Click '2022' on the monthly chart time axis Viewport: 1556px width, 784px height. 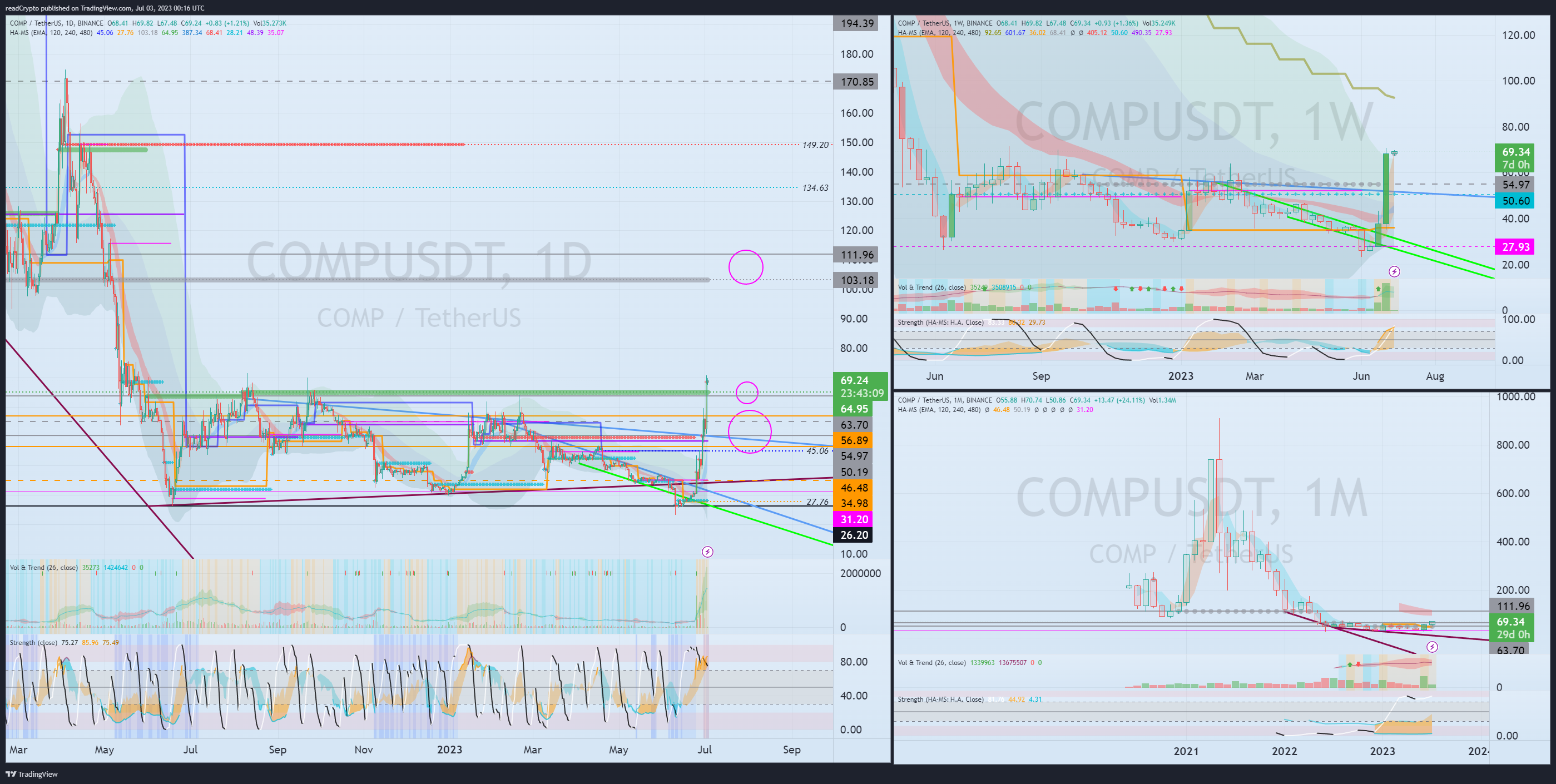1284,751
